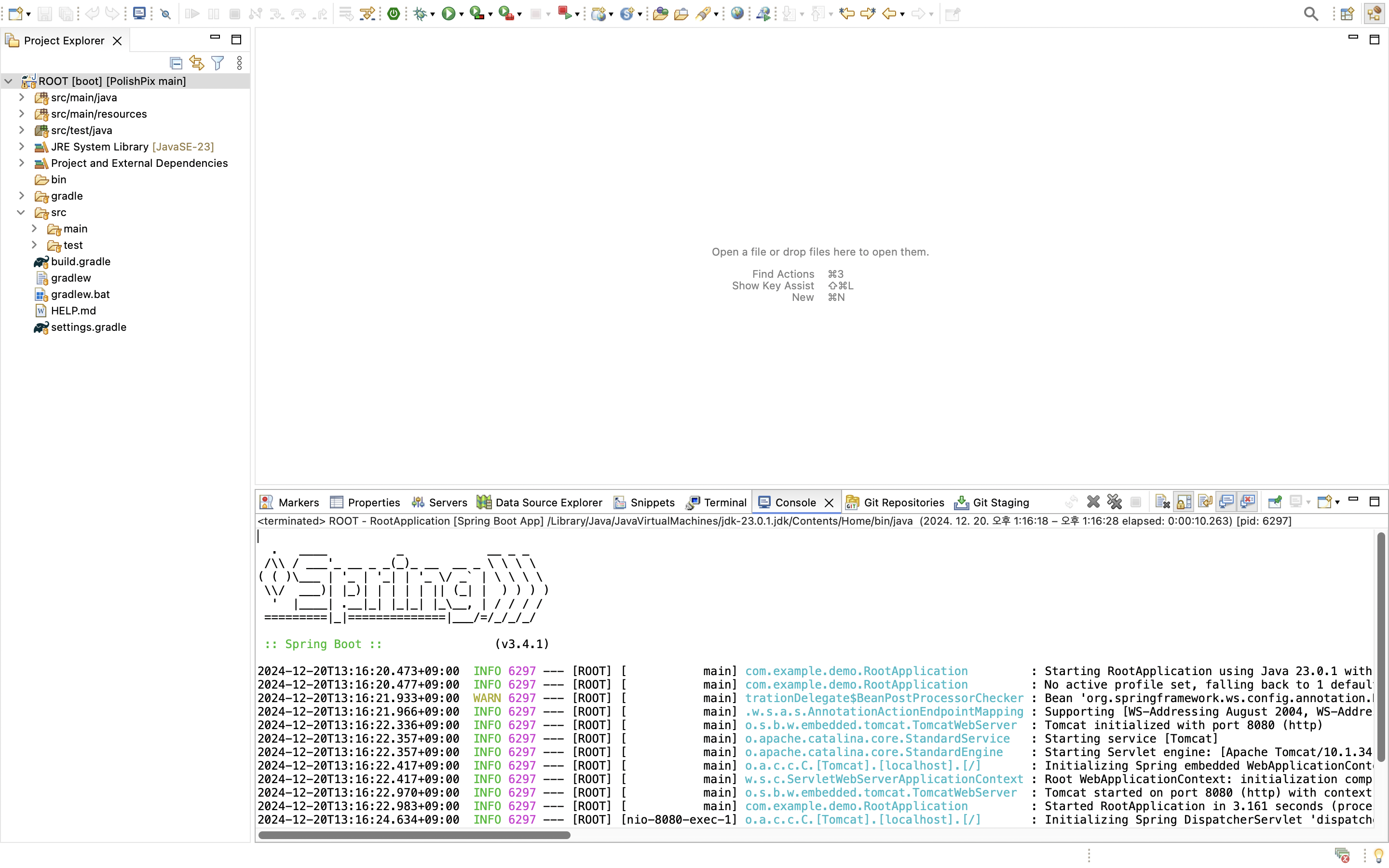The height and width of the screenshot is (868, 1389).
Task: Click the Last Edit Location arrow icon
Action: 846,13
